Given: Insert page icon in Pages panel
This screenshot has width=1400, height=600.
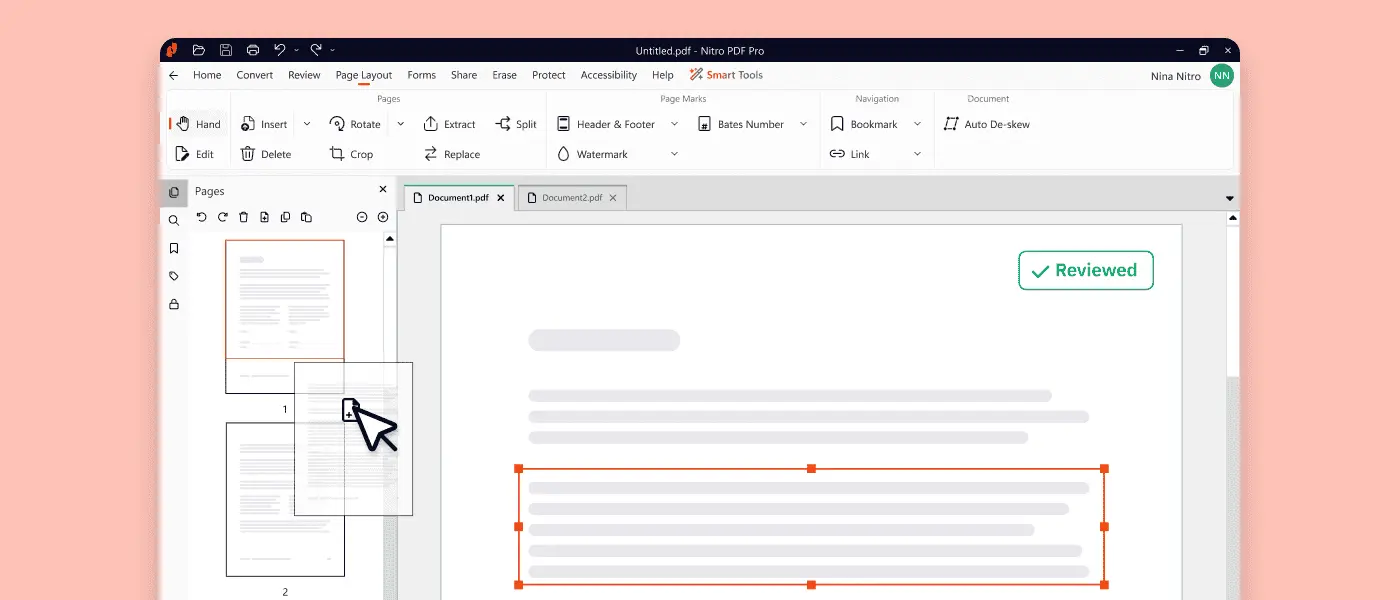Looking at the screenshot, I should tap(264, 217).
